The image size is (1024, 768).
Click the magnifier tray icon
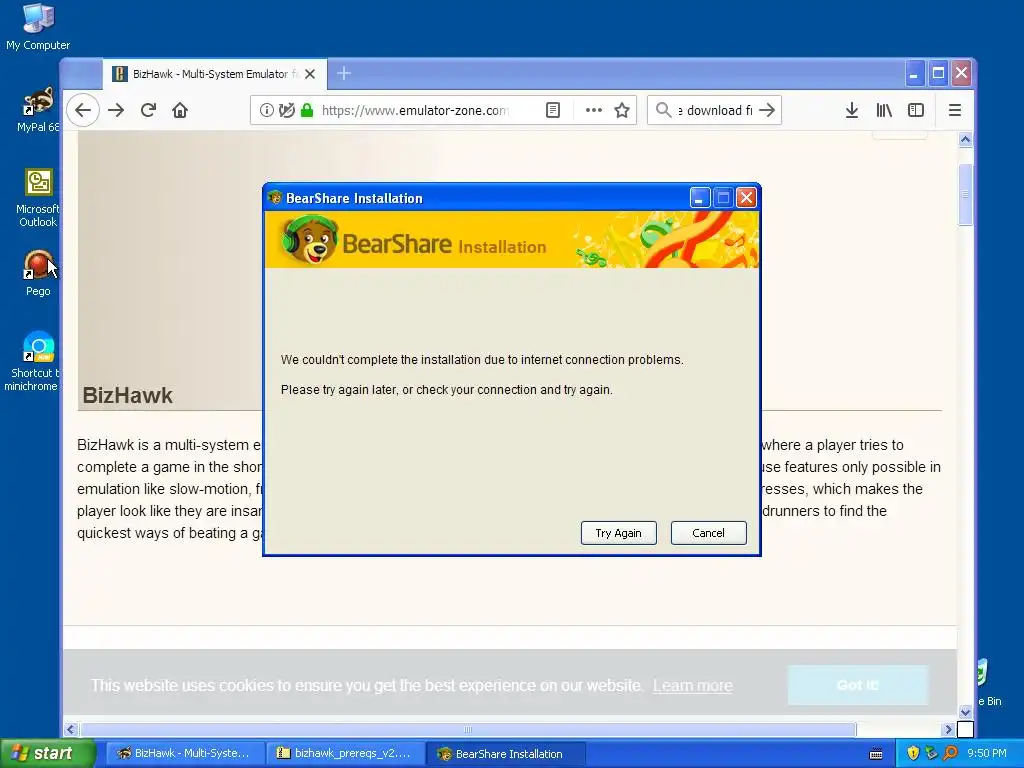(x=950, y=753)
